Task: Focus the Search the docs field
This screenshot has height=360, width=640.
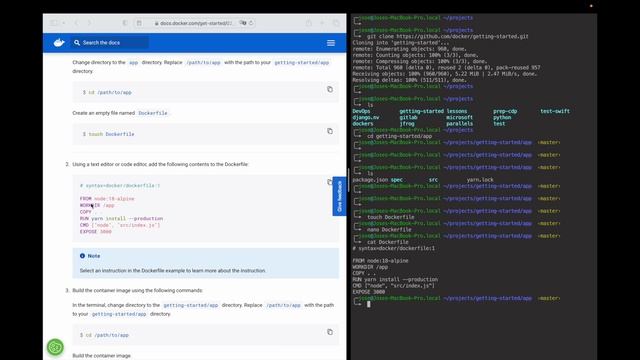Action: click(110, 42)
